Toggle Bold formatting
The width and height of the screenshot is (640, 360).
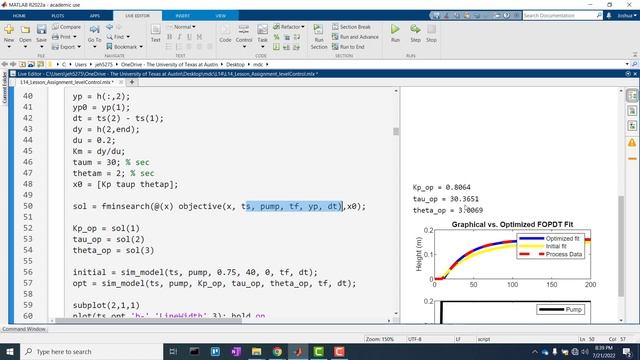tap(169, 37)
